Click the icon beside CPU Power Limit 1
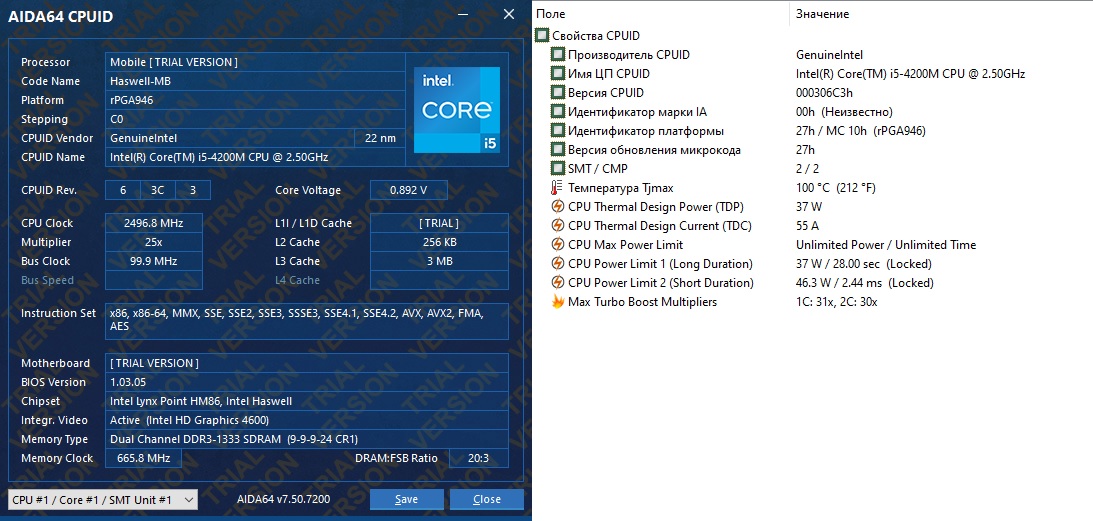Image resolution: width=1093 pixels, height=521 pixels. click(x=558, y=264)
